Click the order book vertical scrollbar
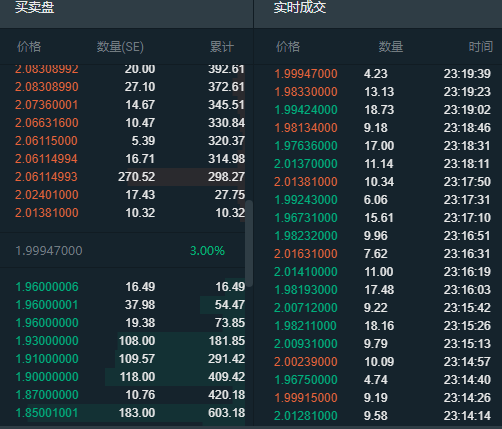This screenshot has height=429, width=502. tap(249, 243)
